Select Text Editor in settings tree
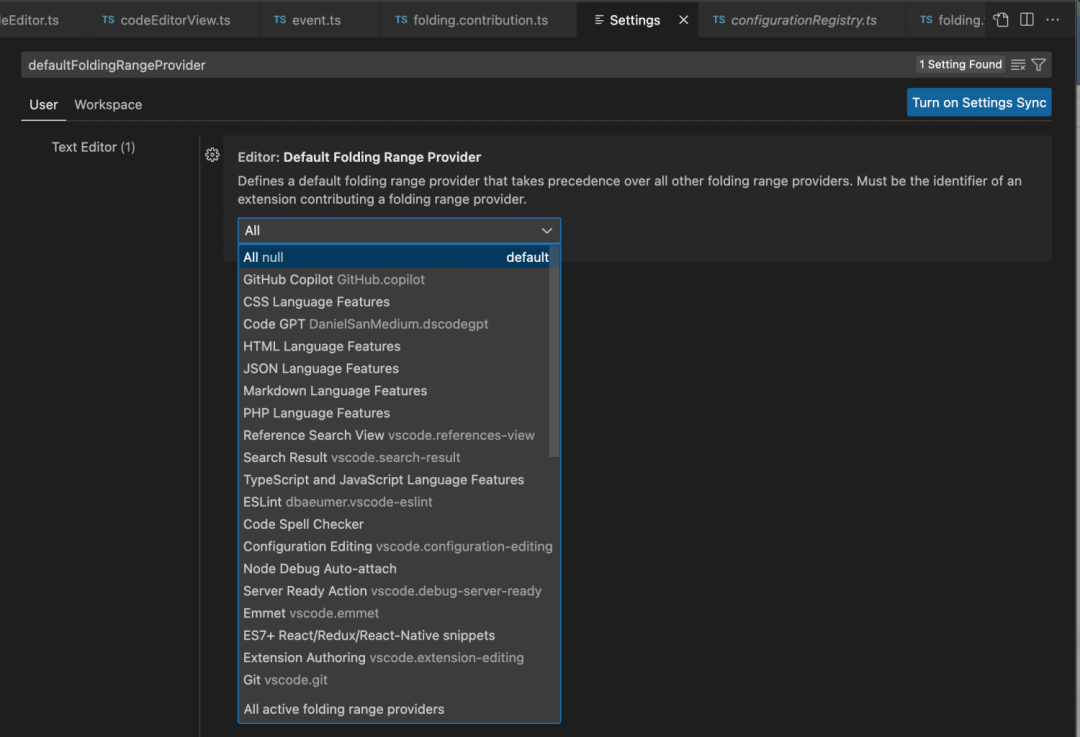The width and height of the screenshot is (1080, 737). click(x=93, y=147)
